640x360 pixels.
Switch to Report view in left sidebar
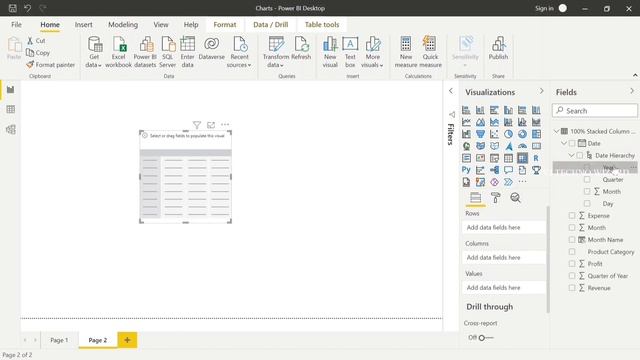point(11,89)
